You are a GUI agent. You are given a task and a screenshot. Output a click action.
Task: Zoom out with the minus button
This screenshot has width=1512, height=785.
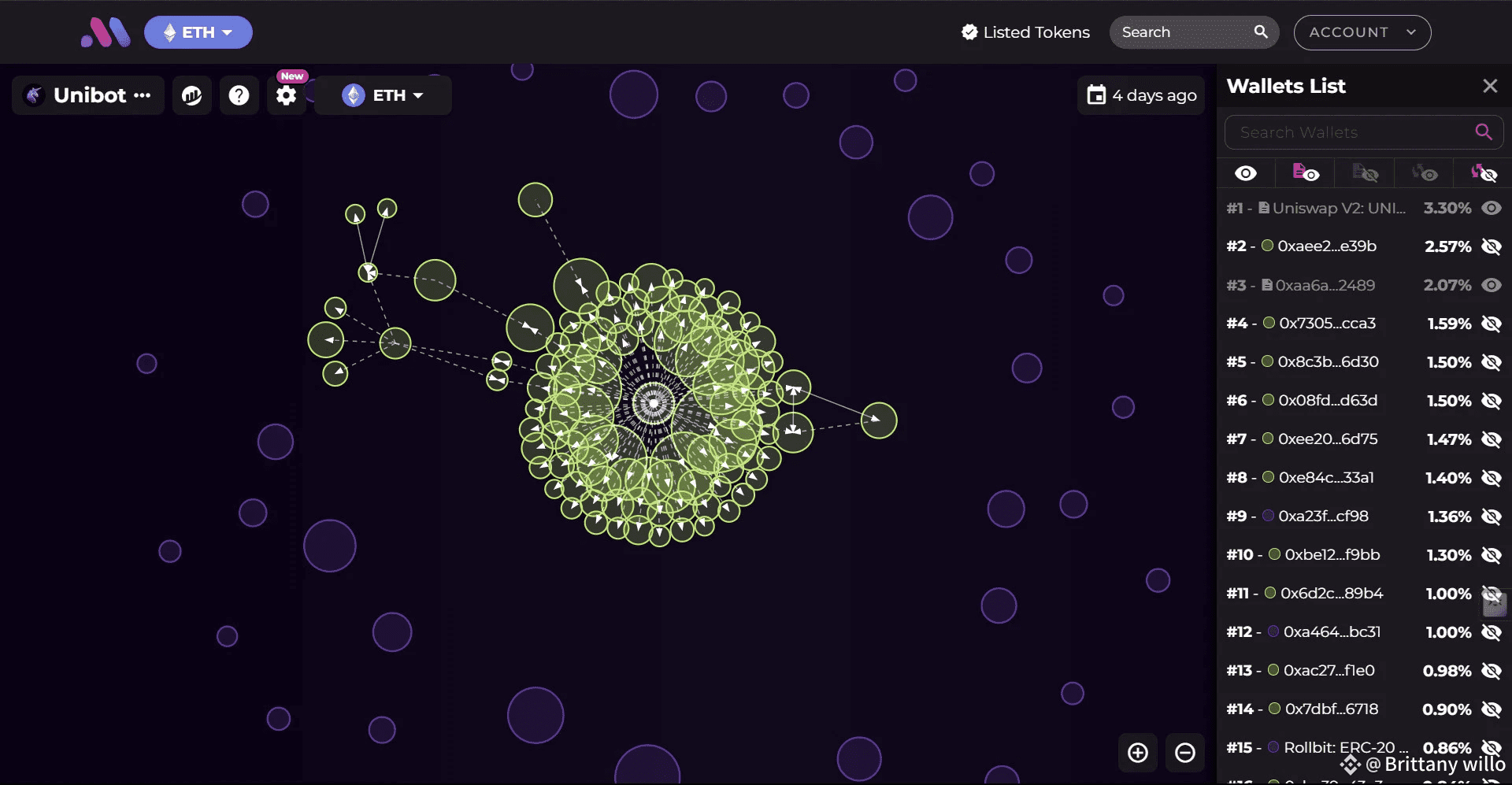pos(1185,753)
